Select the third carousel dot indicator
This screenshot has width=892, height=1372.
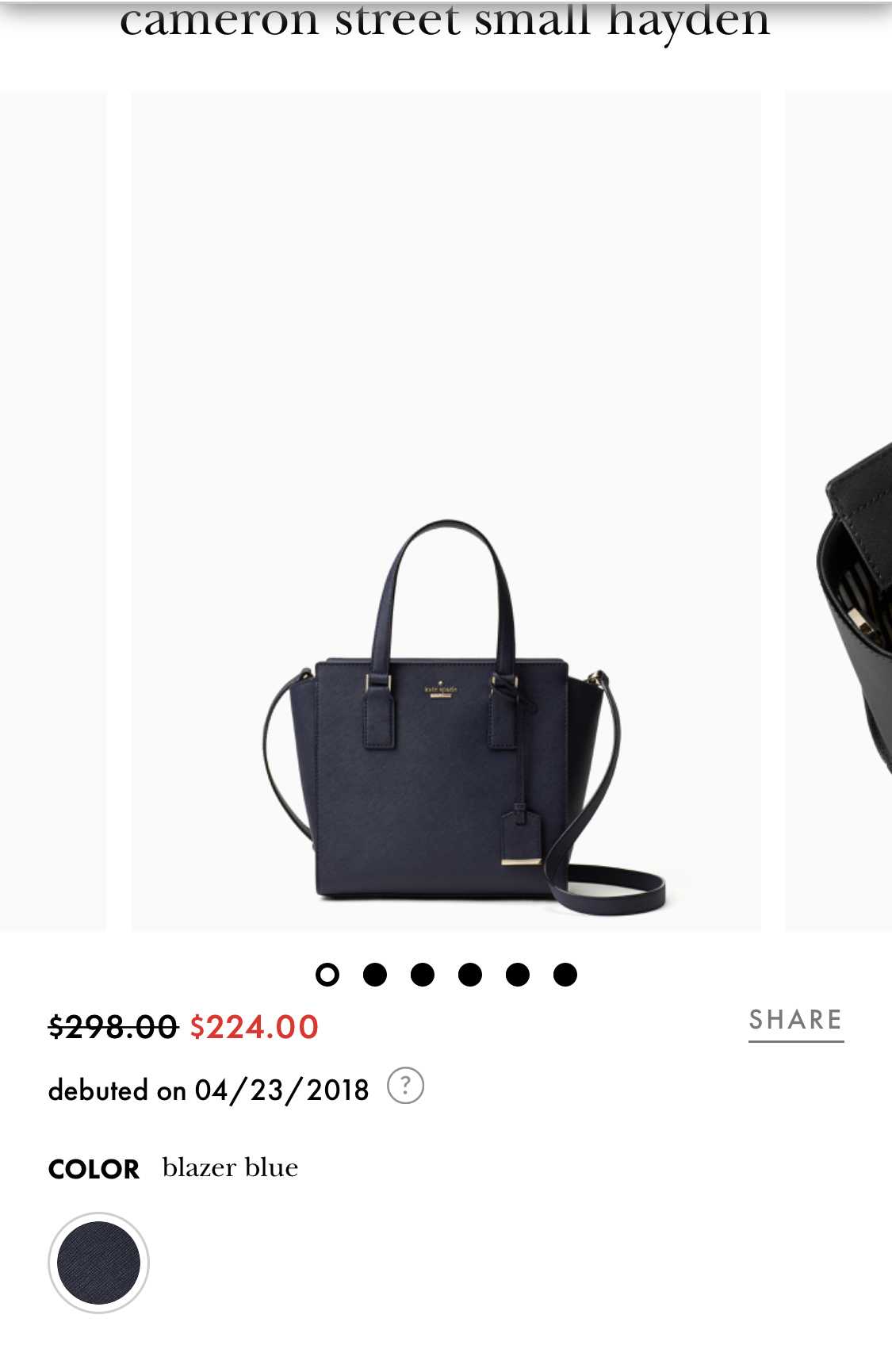pos(422,974)
